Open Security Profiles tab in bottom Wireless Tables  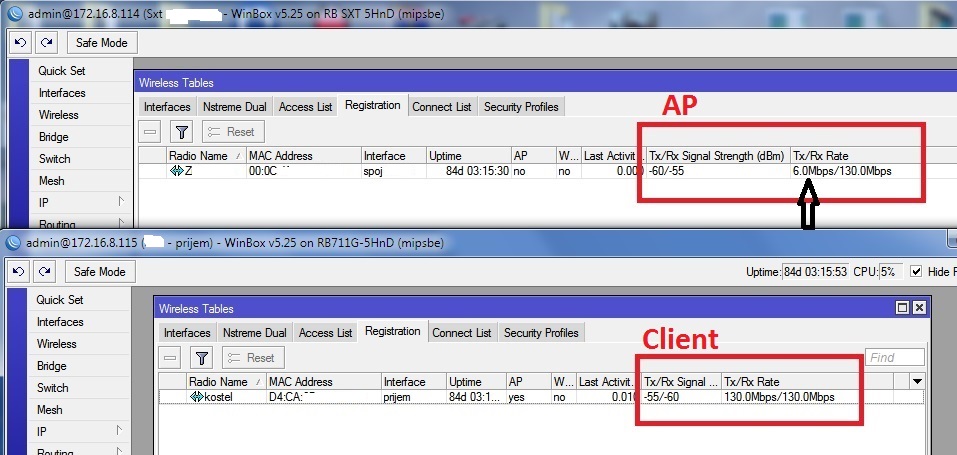pyautogui.click(x=541, y=333)
